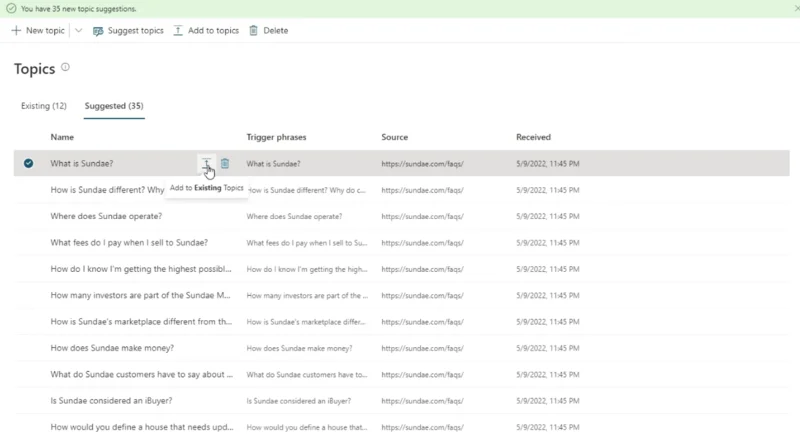The image size is (800, 439).
Task: Open 'What fees do I pay when I sell to Sundae?'
Action: pyautogui.click(x=129, y=242)
